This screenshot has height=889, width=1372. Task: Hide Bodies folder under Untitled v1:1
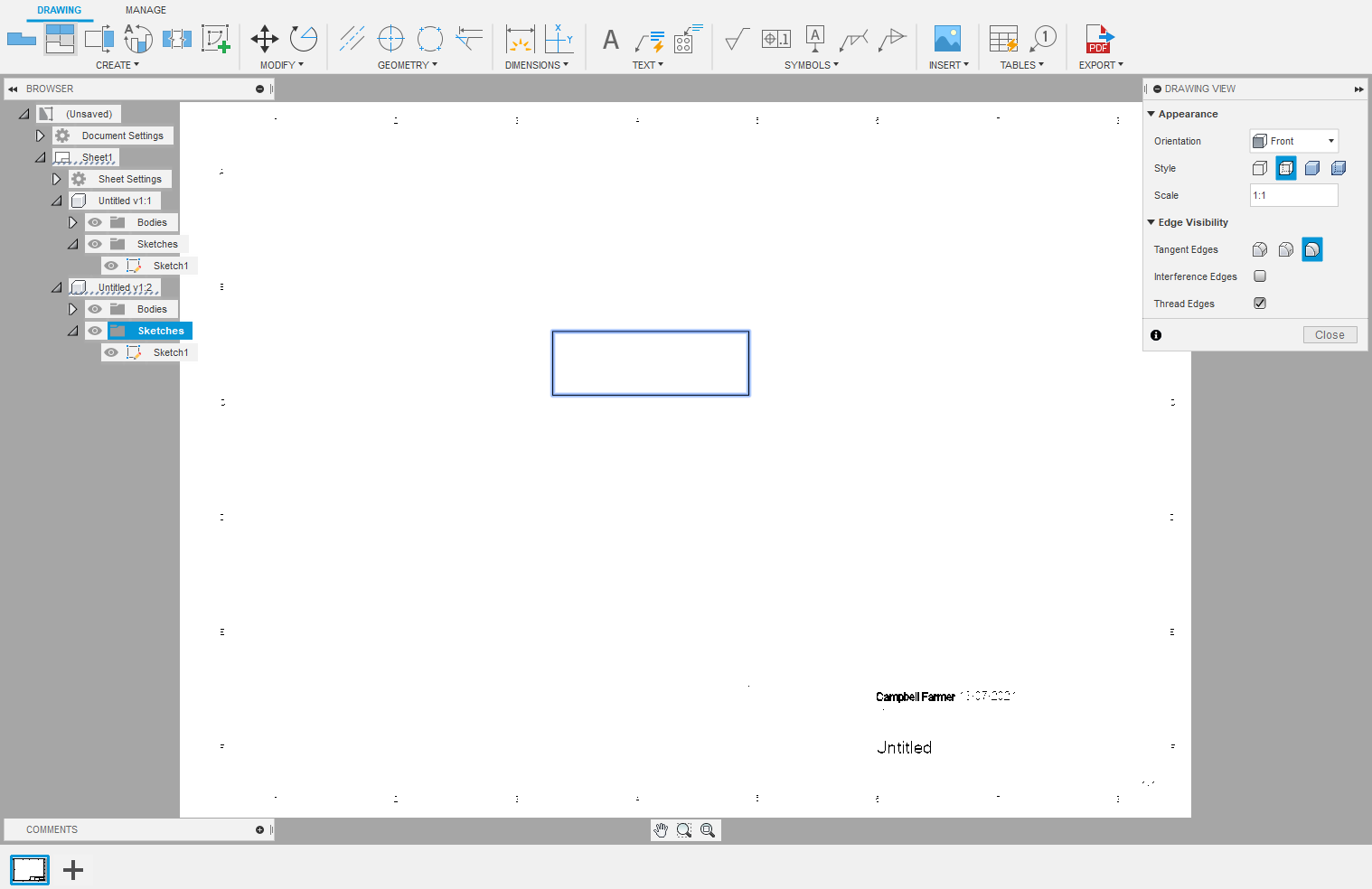pyautogui.click(x=95, y=222)
